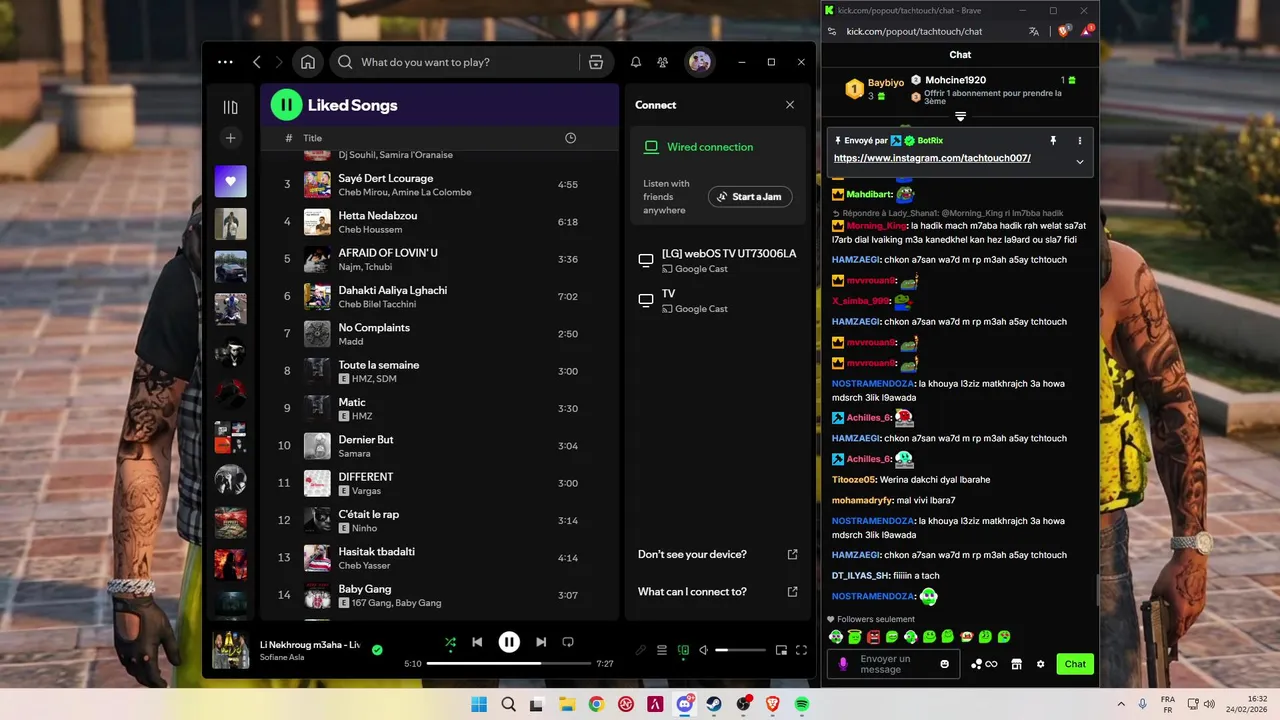Image resolution: width=1280 pixels, height=720 pixels.
Task: Open the Spotify Home button
Action: [x=308, y=62]
